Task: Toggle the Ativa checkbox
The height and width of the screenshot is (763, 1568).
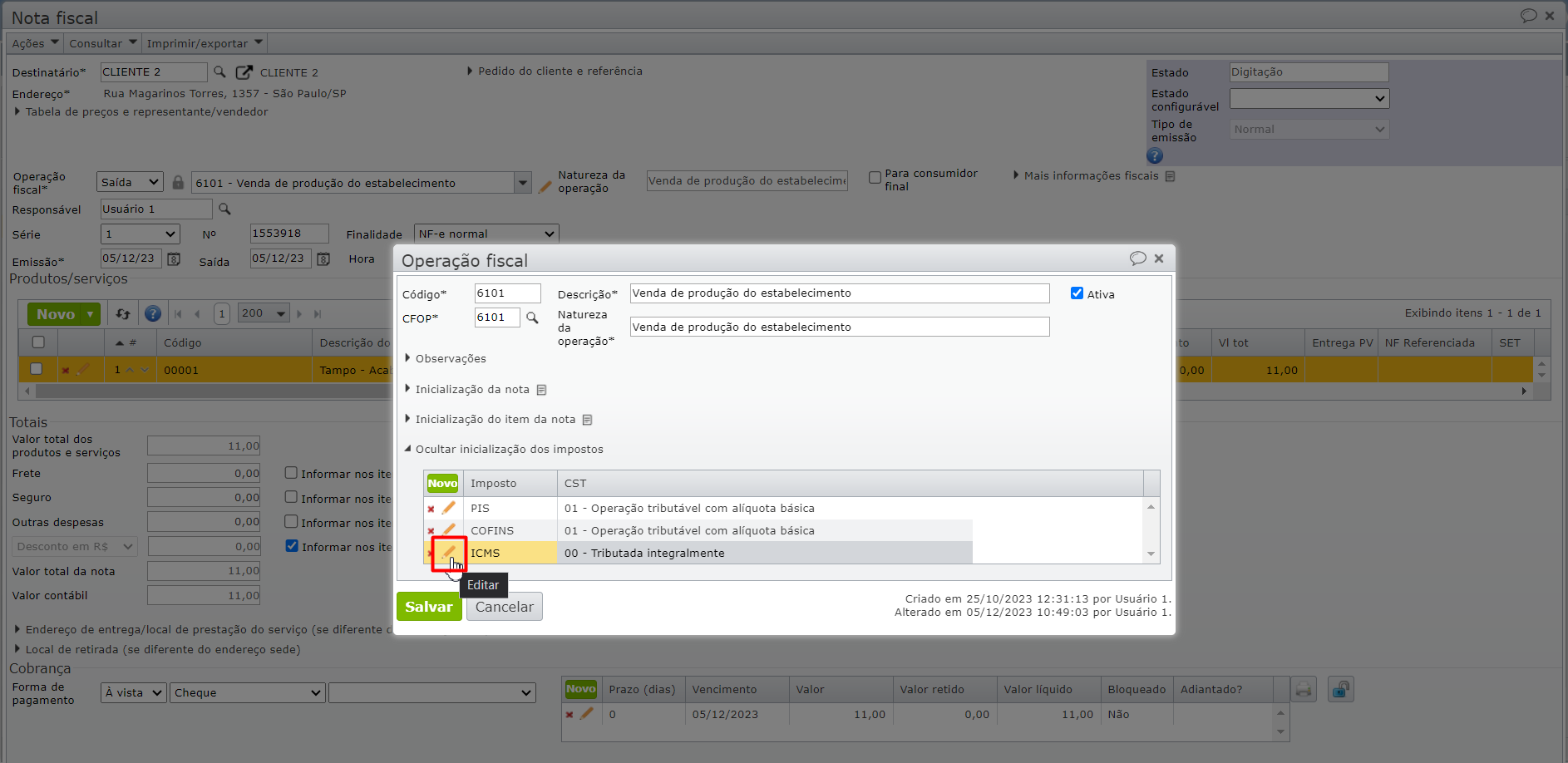Action: tap(1077, 293)
